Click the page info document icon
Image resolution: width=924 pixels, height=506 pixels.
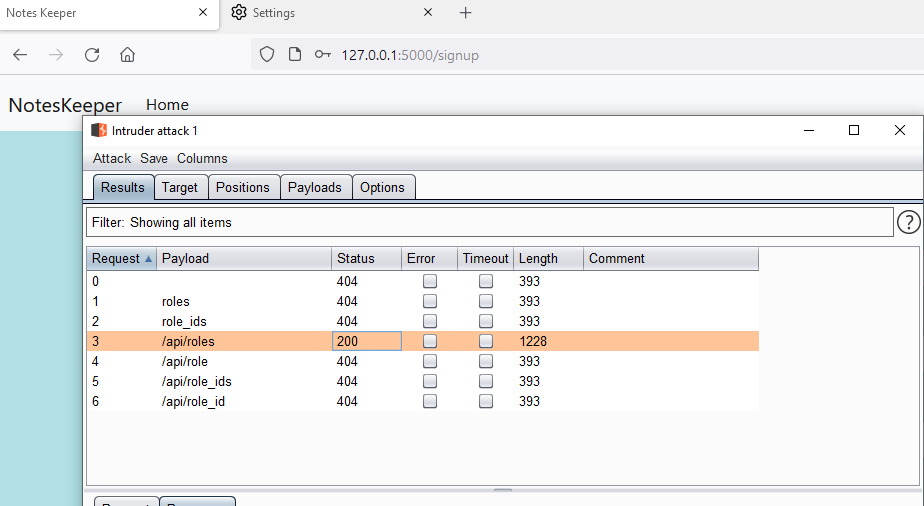click(x=295, y=55)
